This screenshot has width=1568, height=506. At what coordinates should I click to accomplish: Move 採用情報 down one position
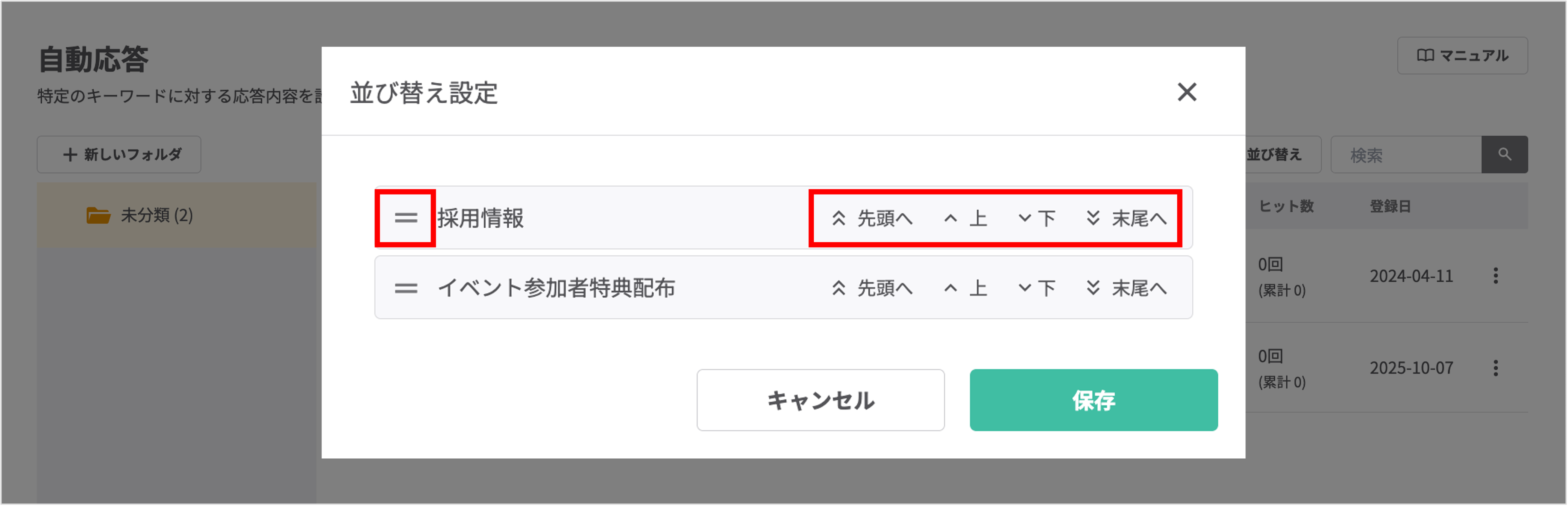[x=1037, y=218]
